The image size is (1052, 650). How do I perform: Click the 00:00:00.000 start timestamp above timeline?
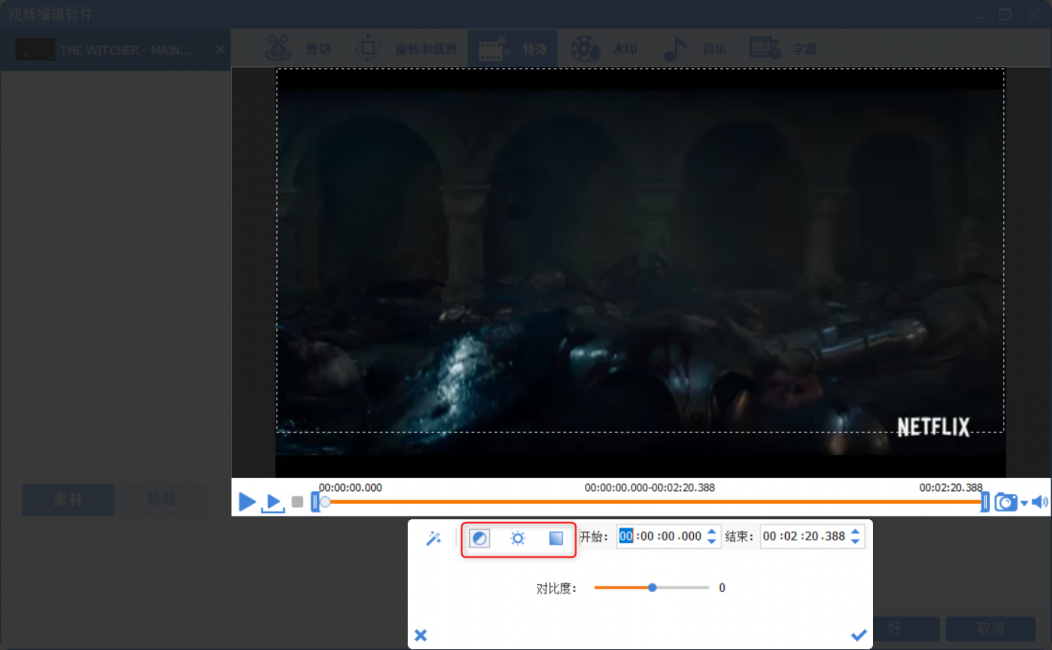[x=350, y=488]
